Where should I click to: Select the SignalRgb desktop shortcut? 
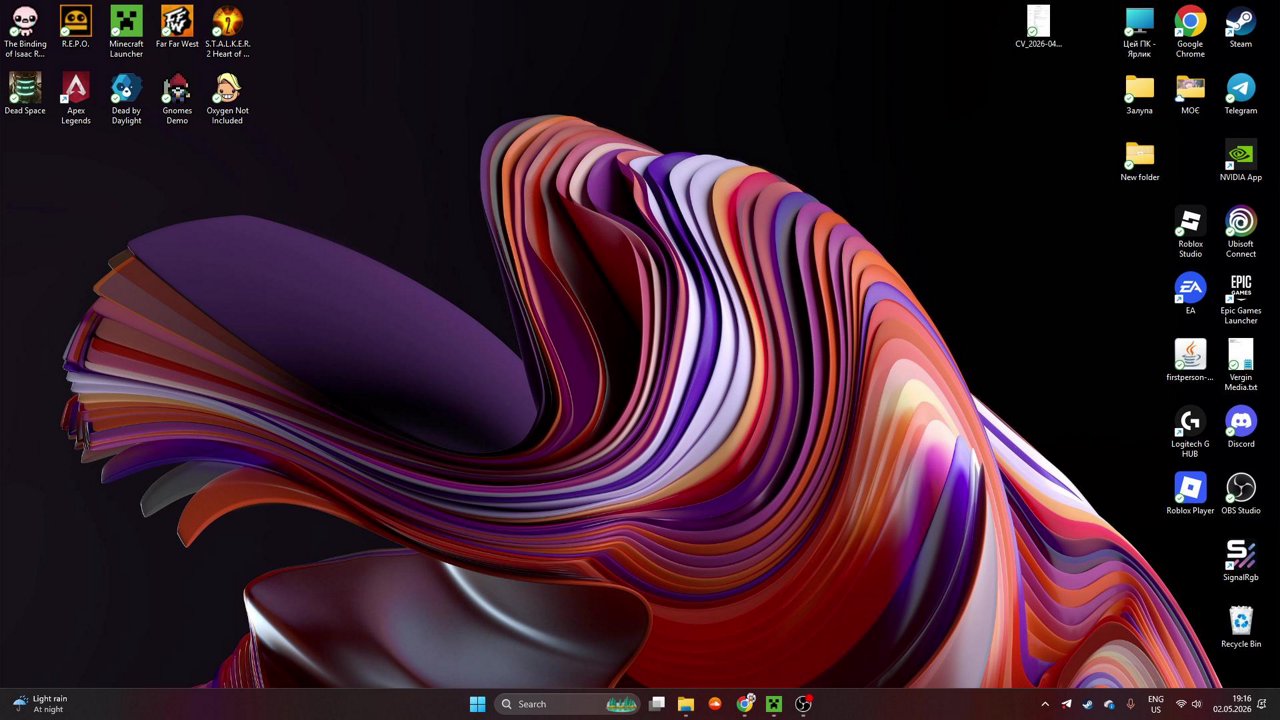click(x=1241, y=561)
